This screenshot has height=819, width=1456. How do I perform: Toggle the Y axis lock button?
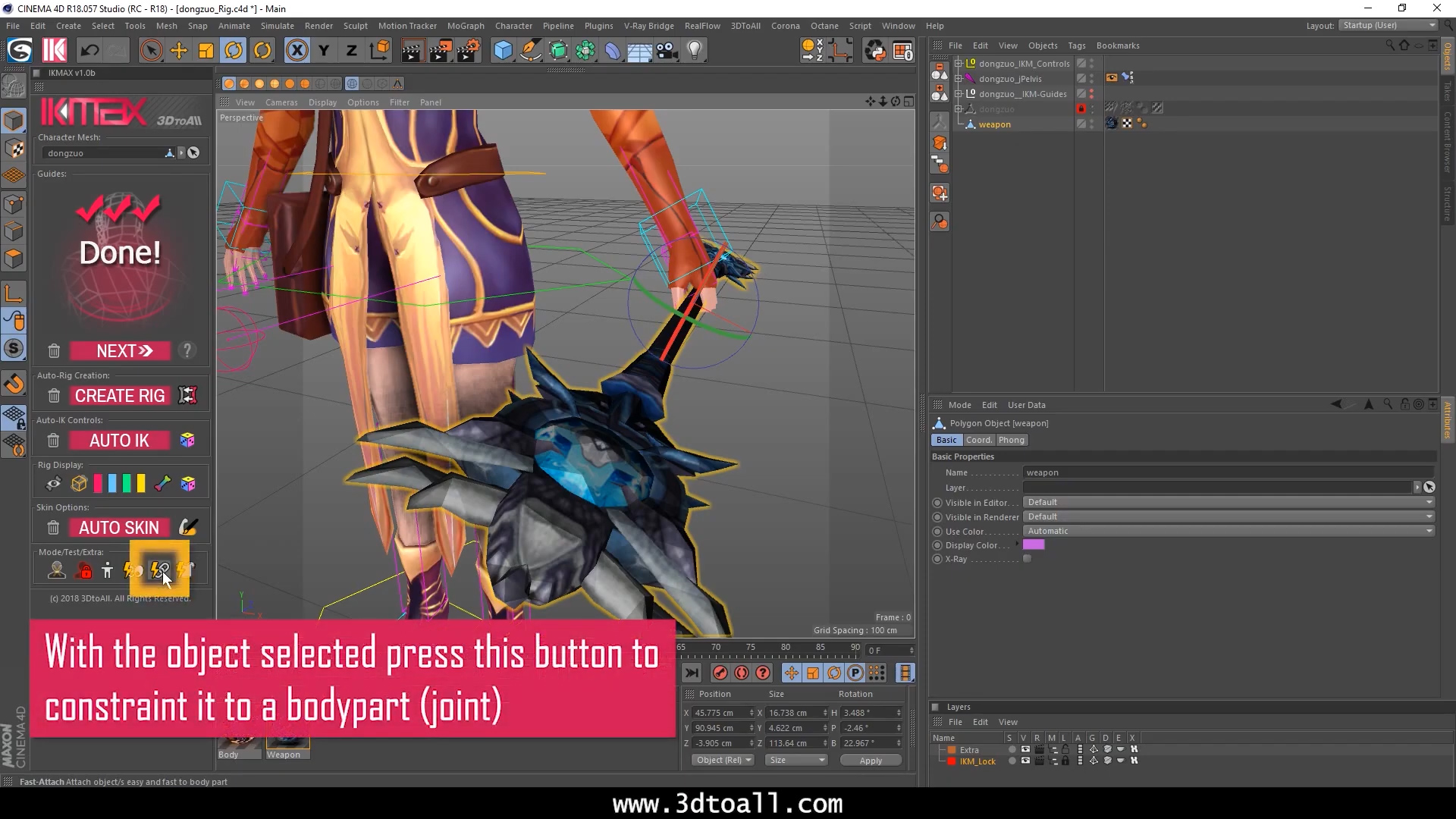click(324, 51)
